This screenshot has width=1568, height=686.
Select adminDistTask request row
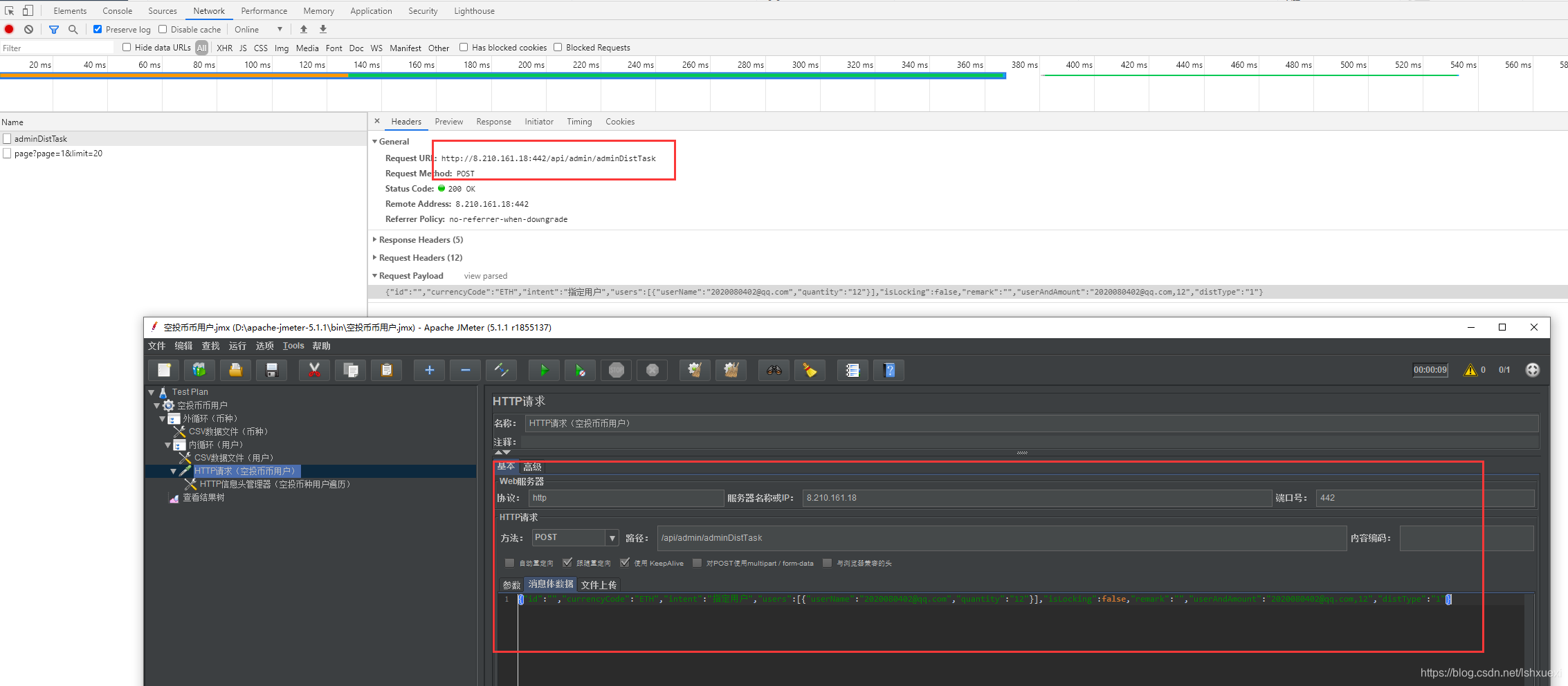click(183, 138)
